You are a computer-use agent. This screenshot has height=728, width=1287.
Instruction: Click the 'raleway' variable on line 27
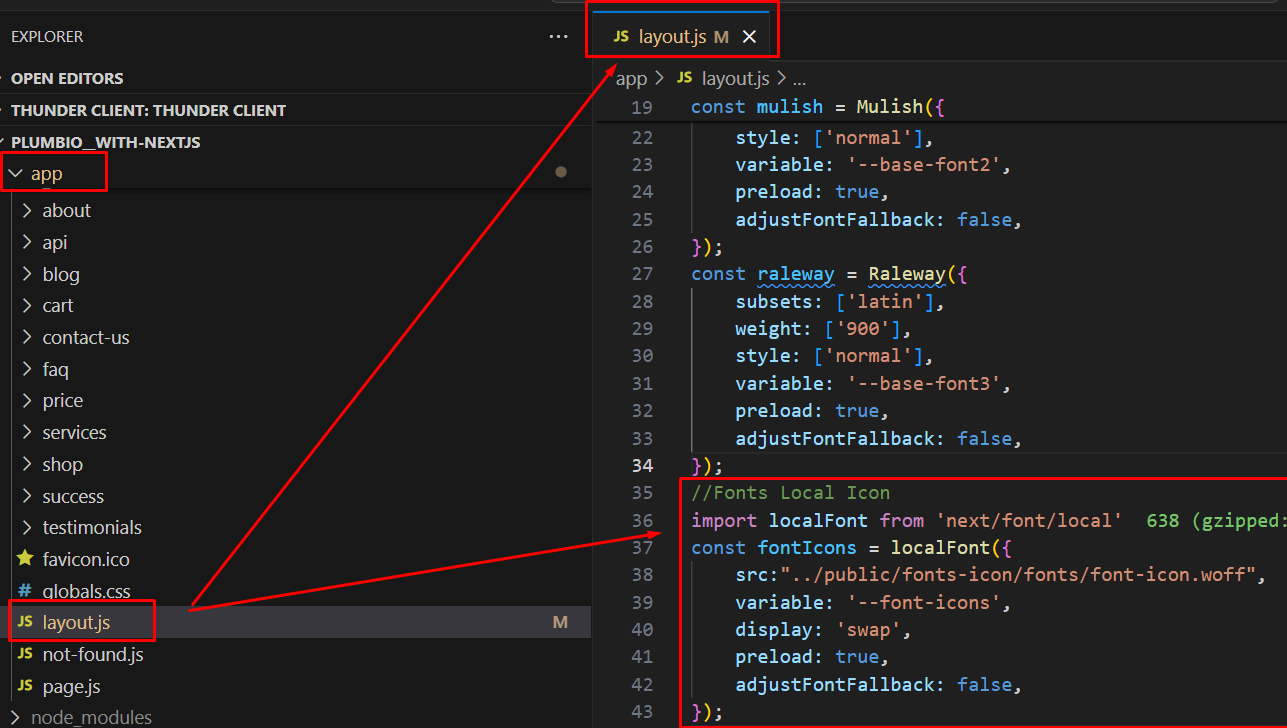796,273
